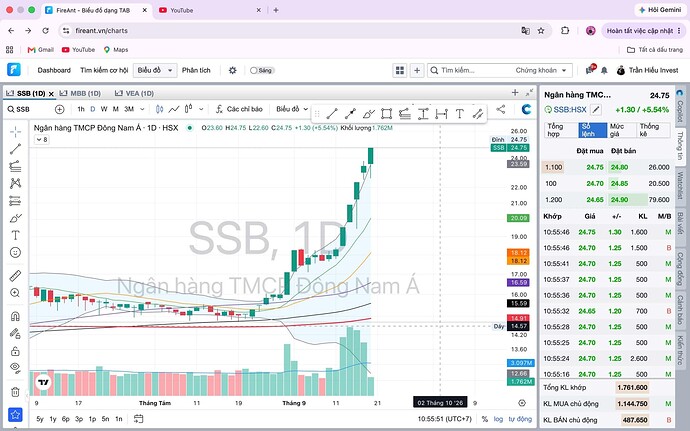Pick info line in floating favorites toolbar
This screenshot has height=431, width=690.
(350, 114)
